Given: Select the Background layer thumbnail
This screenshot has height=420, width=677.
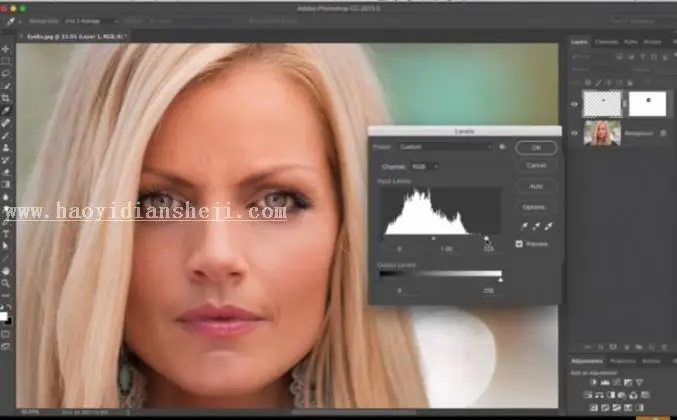Looking at the screenshot, I should [602, 133].
